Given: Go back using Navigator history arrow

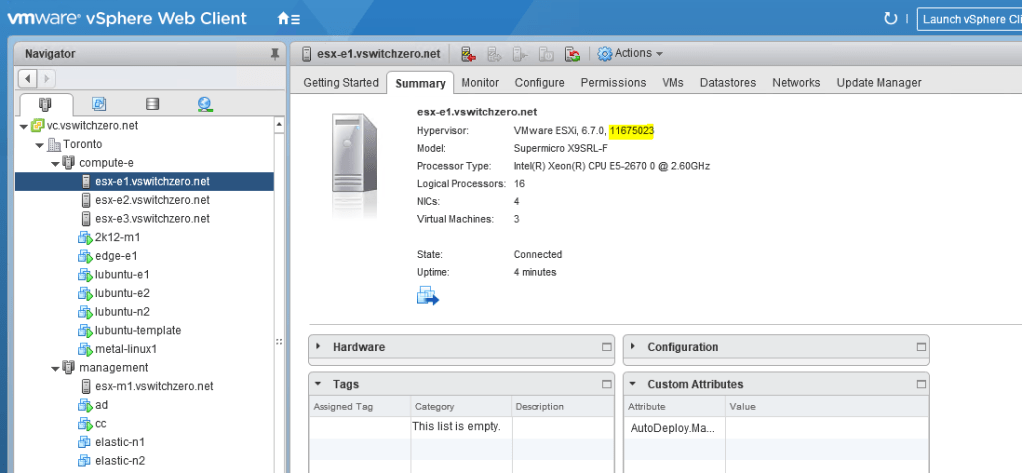Looking at the screenshot, I should pos(28,78).
